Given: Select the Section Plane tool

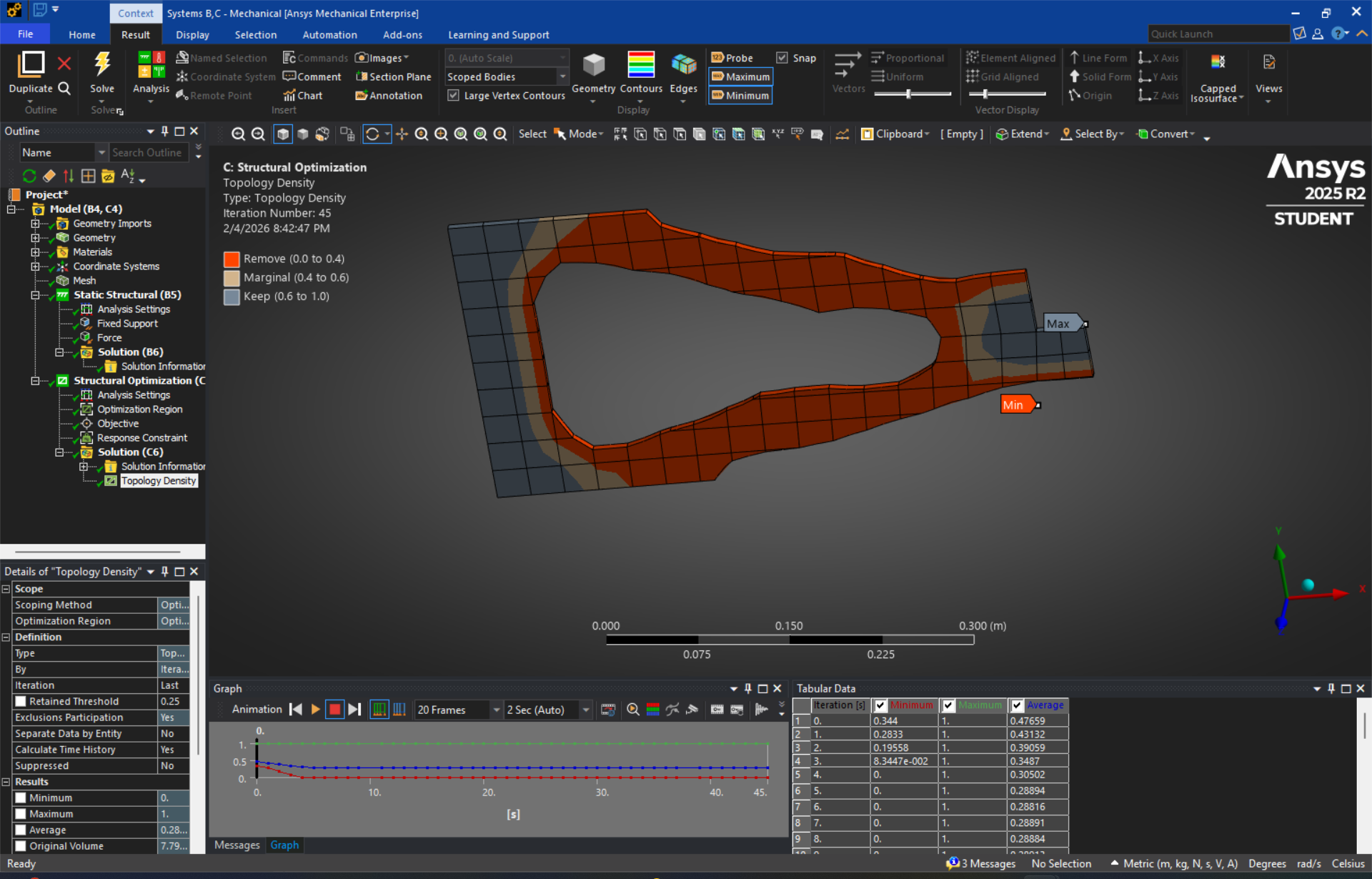Looking at the screenshot, I should pyautogui.click(x=393, y=76).
